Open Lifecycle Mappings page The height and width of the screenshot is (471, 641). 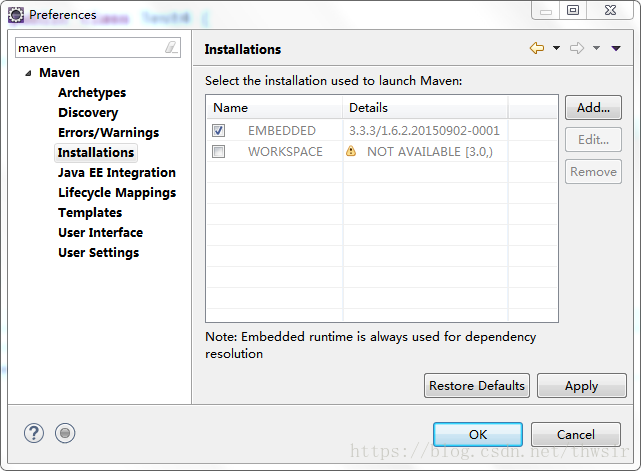117,193
